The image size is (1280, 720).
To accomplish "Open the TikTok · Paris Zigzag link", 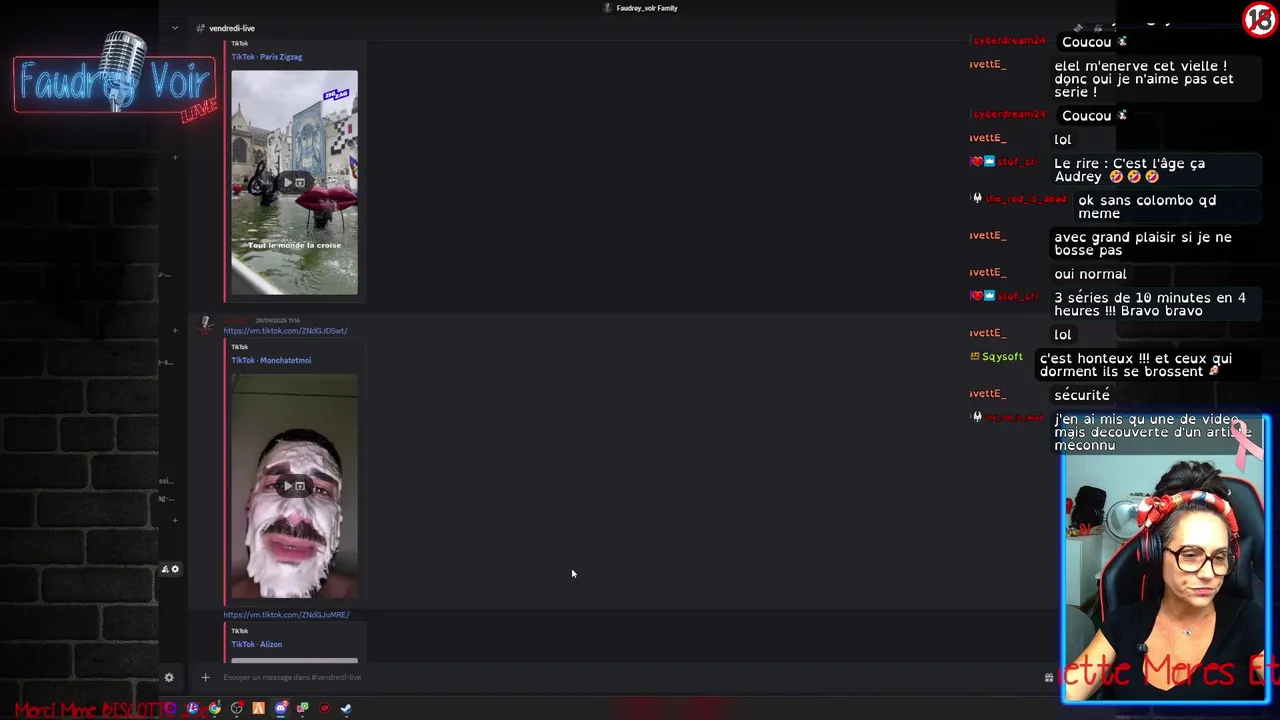I will (267, 57).
